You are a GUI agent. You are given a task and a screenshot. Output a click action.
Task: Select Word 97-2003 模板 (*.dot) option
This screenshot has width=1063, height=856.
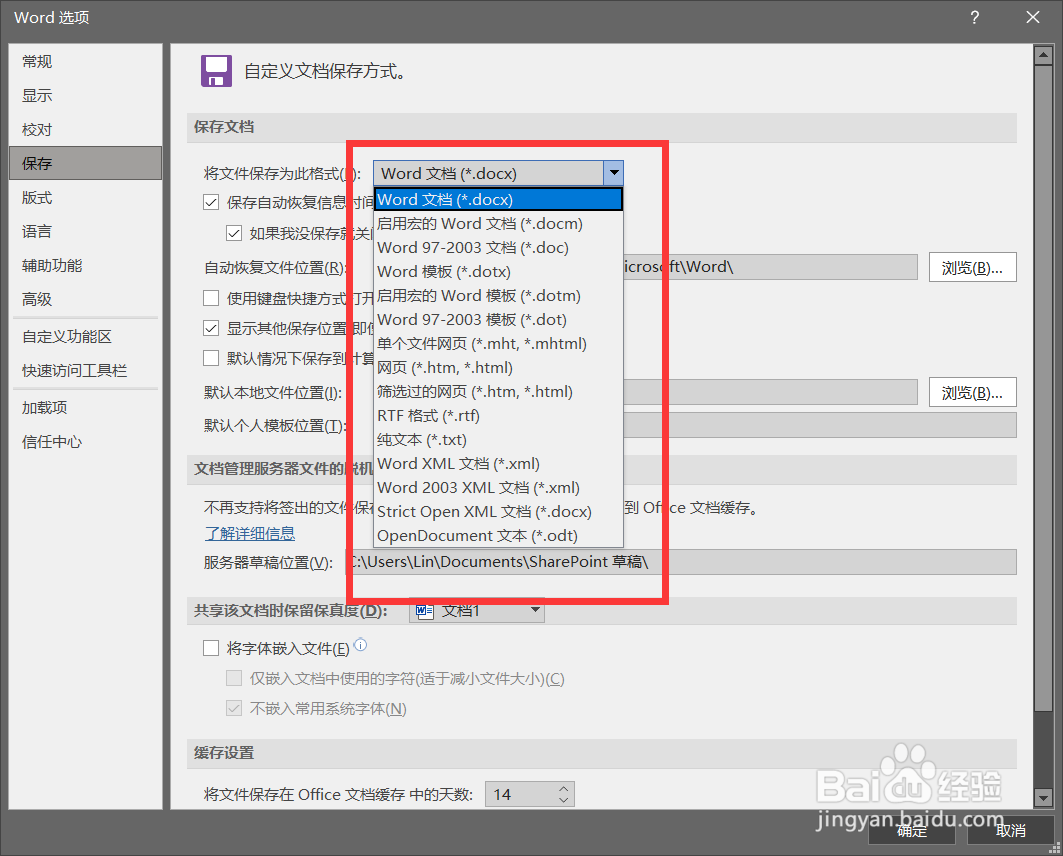pyautogui.click(x=498, y=320)
